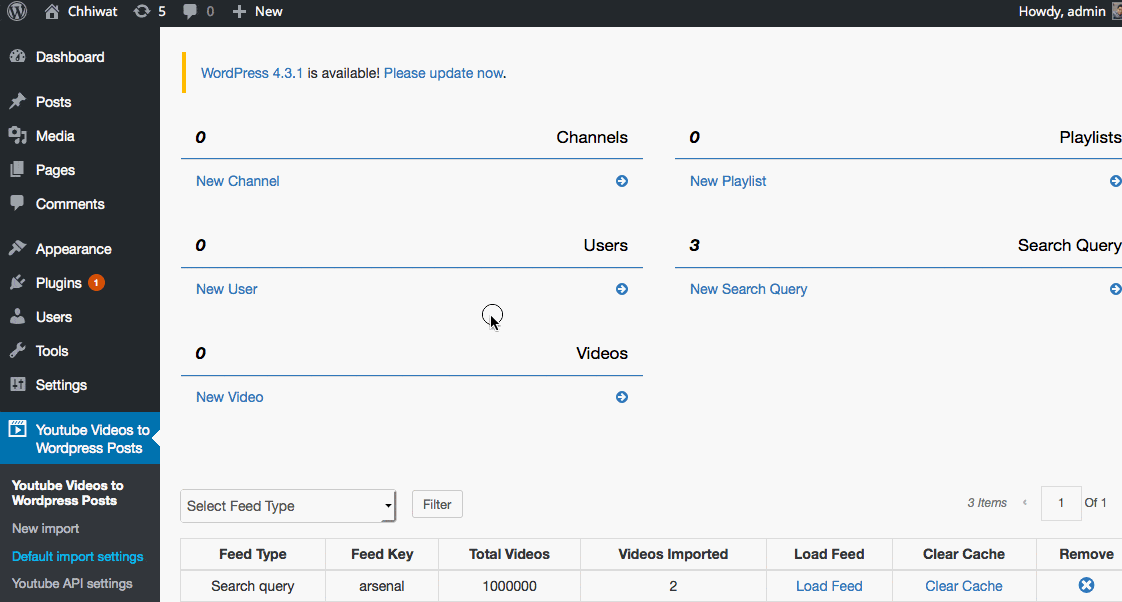Click Howdy, admin account menu
The height and width of the screenshot is (602, 1122).
tap(1062, 11)
